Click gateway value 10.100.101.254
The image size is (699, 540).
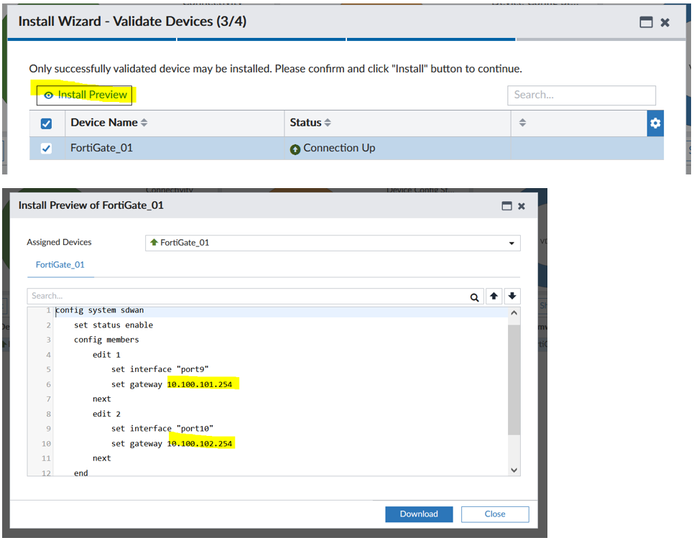[200, 384]
